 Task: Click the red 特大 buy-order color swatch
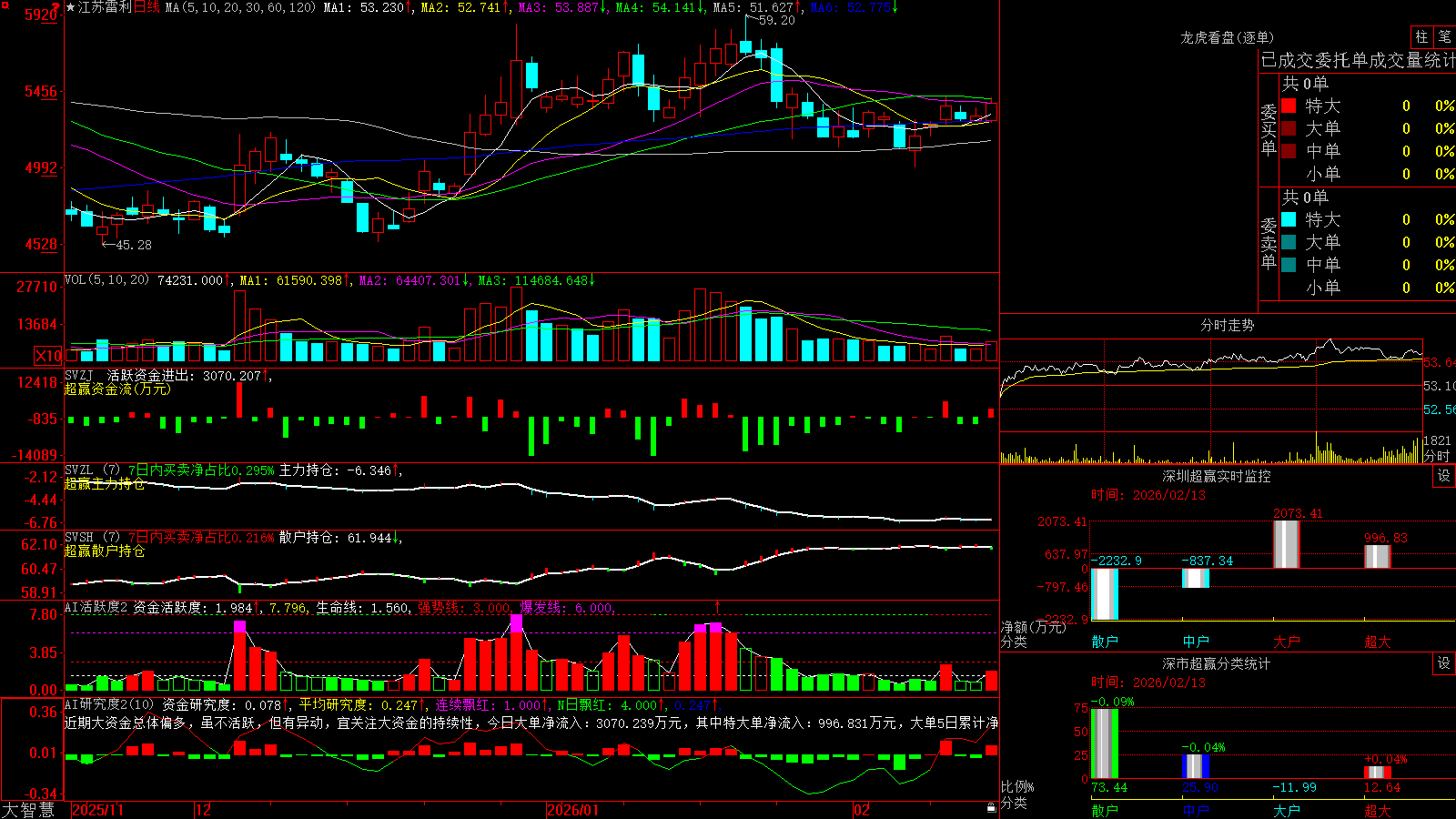(1289, 106)
